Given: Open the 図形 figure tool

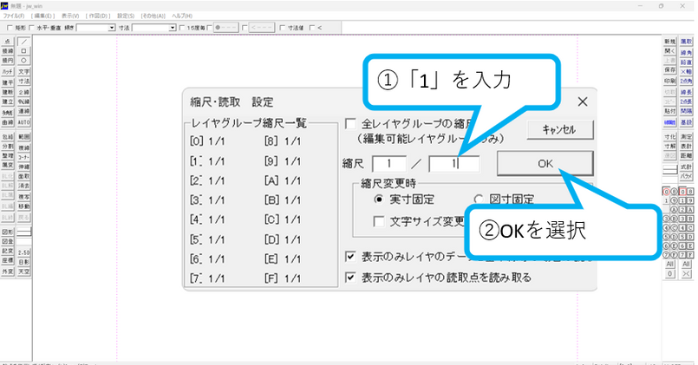Looking at the screenshot, I should click(x=8, y=232).
